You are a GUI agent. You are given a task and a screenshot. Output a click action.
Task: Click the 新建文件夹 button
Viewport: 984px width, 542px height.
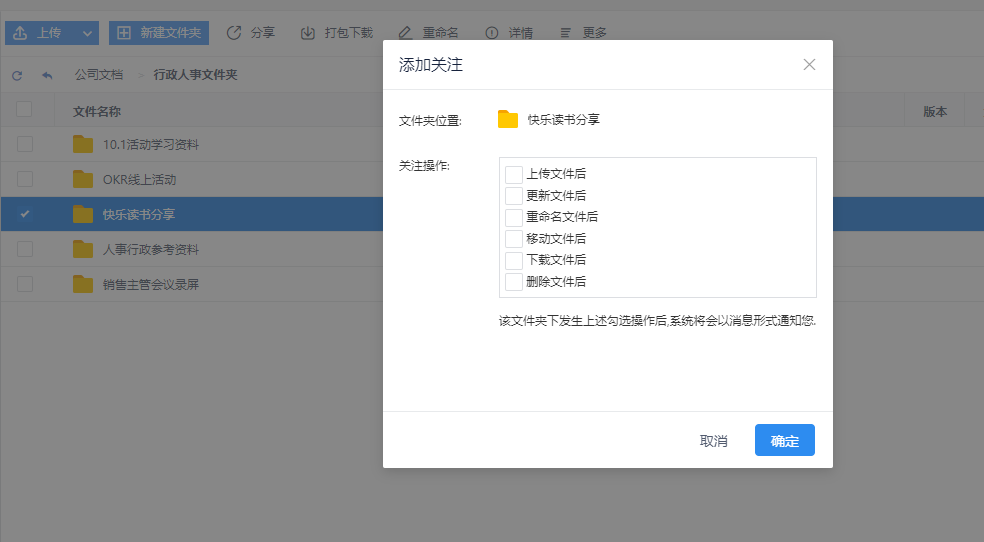[159, 33]
